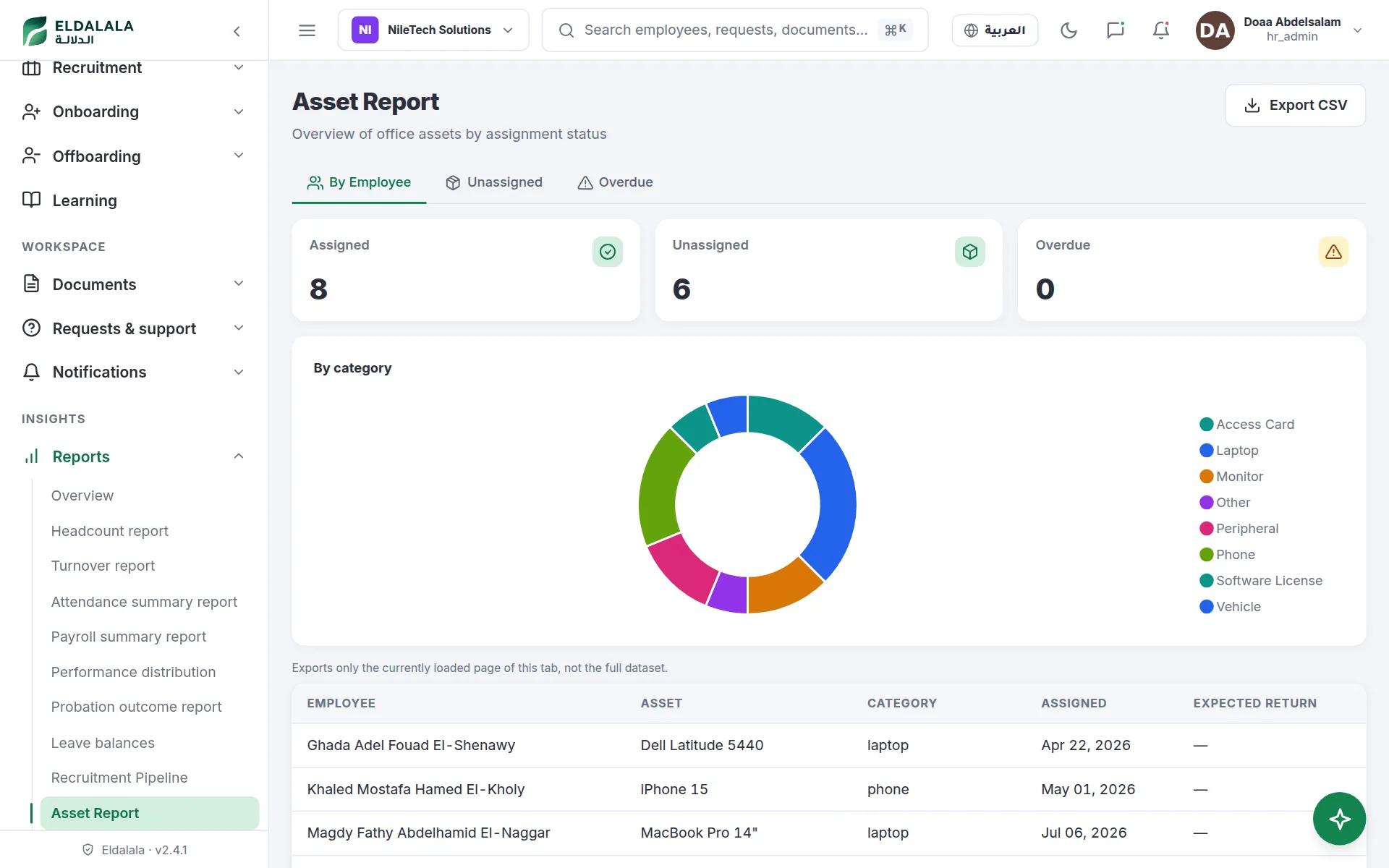Click the Learning book icon
Image resolution: width=1389 pixels, height=868 pixels.
[x=31, y=200]
